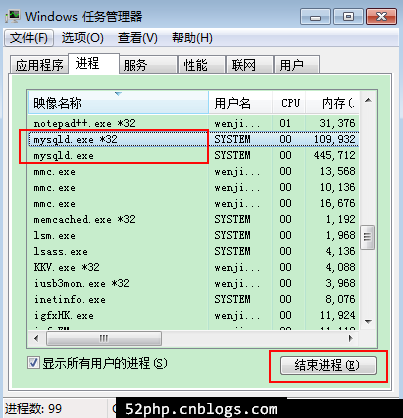Image resolution: width=403 pixels, height=418 pixels.
Task: Switch to the 性能 tab
Action: (202, 65)
